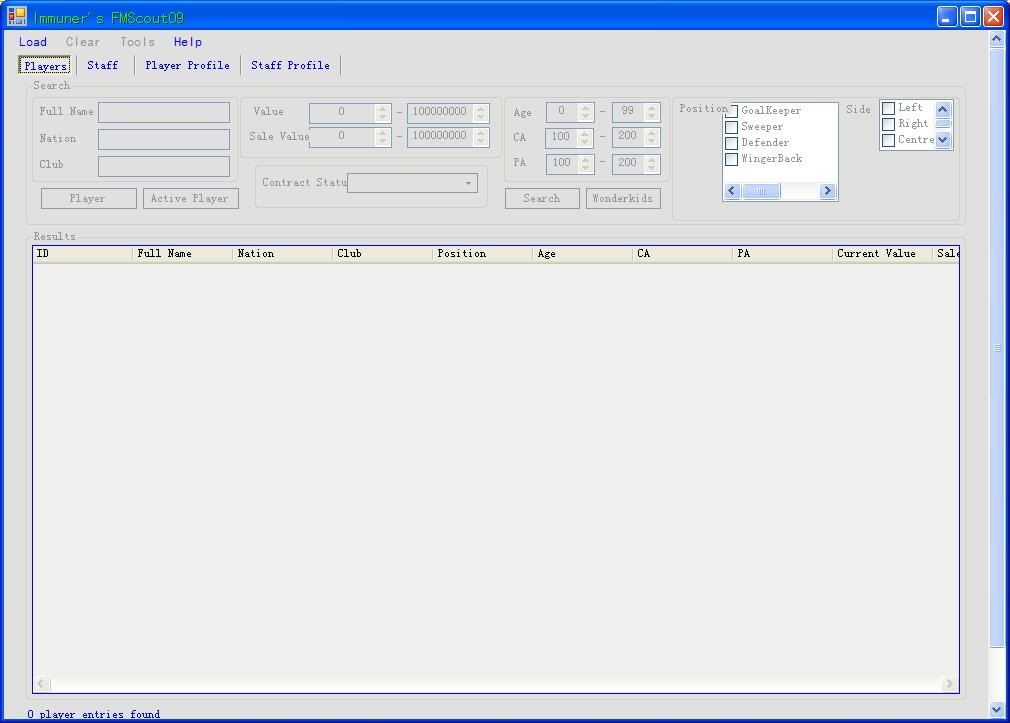
Task: Open the Staff Profile tab
Action: [x=291, y=65]
